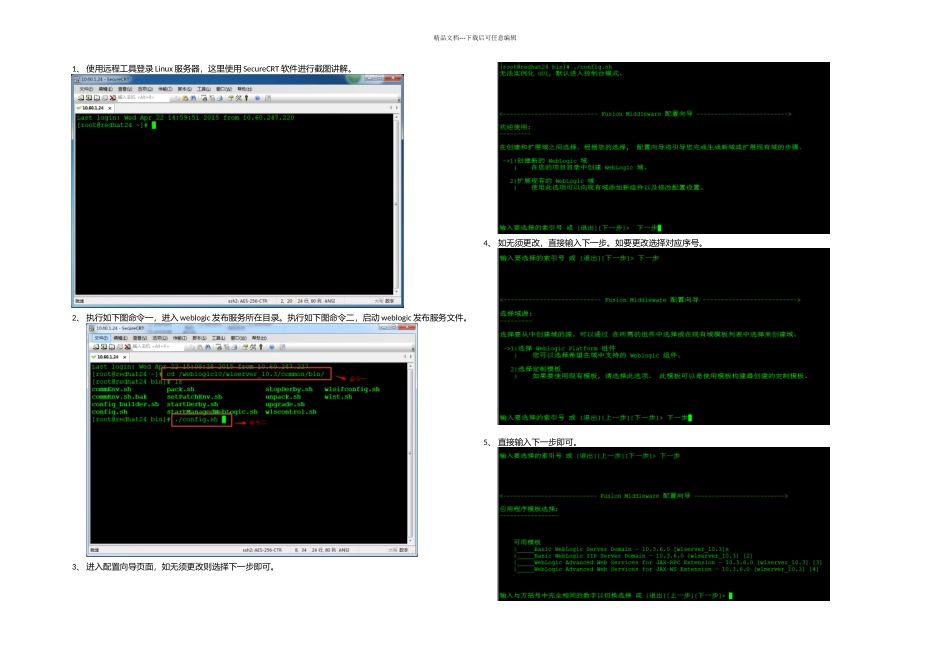Click red Disconnect icon in step 1 SecureCRT toolbar
Viewport: 950px width, 672px height.
[113, 98]
